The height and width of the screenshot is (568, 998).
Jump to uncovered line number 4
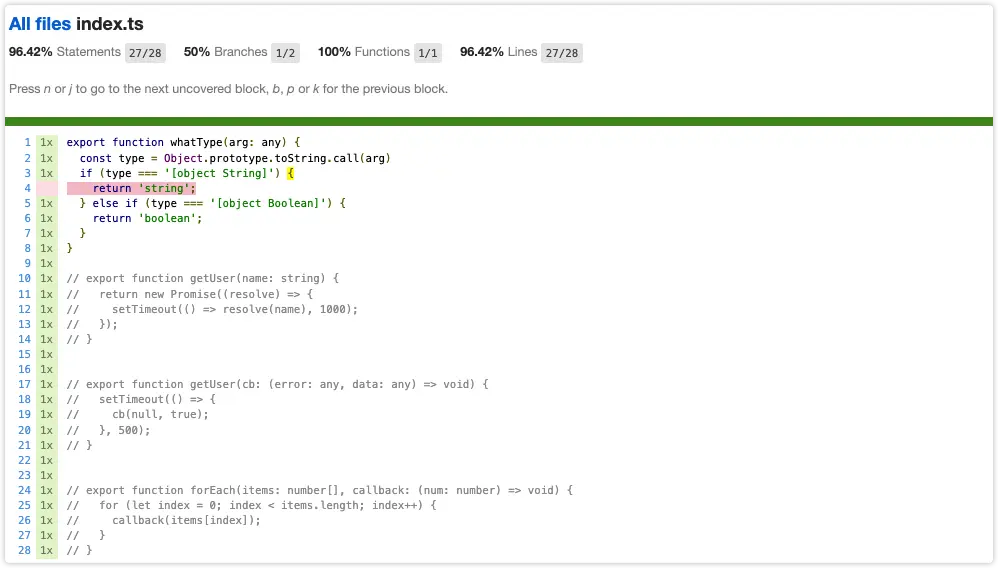tap(27, 188)
